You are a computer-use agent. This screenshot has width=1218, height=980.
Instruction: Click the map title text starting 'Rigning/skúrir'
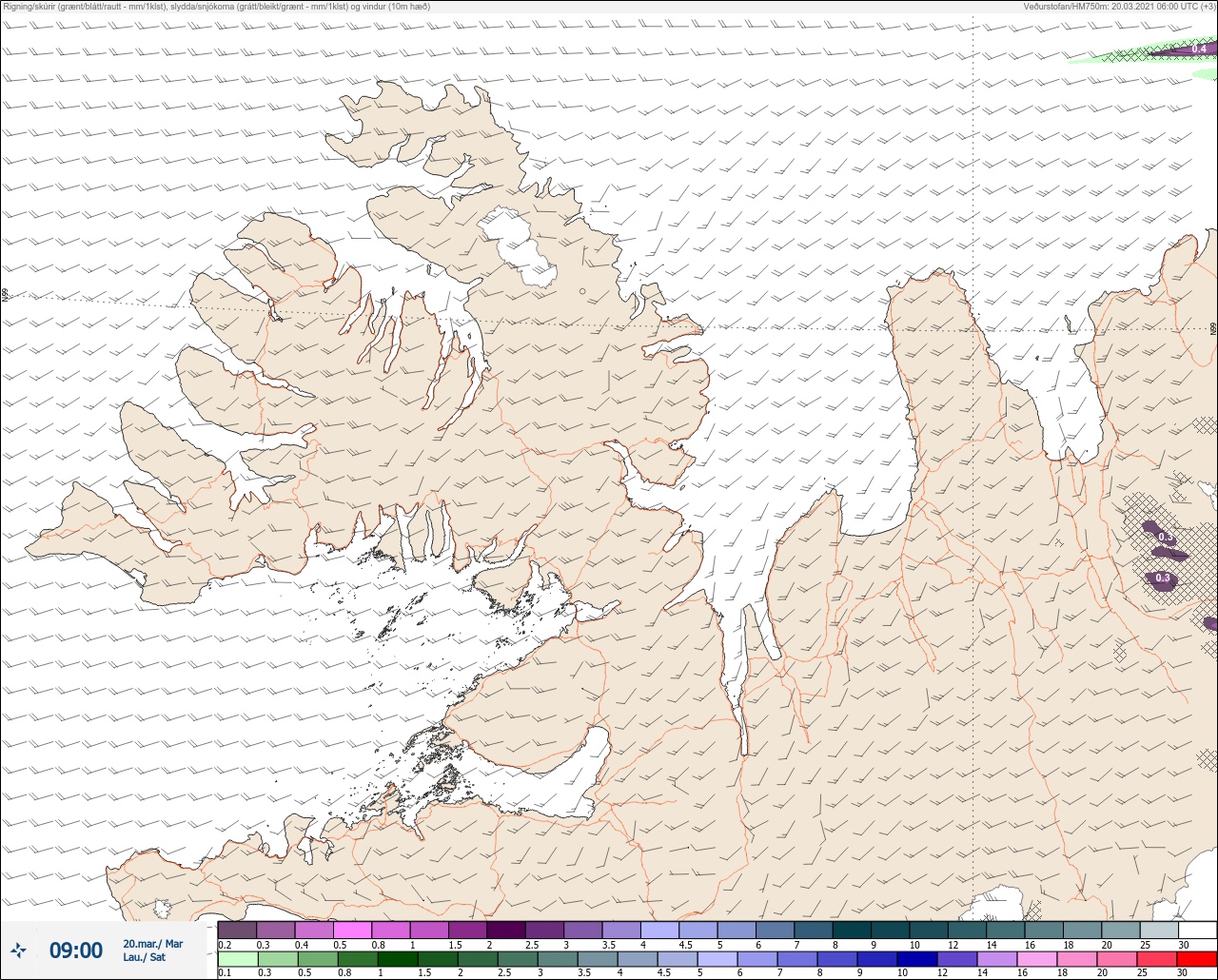(x=216, y=6)
